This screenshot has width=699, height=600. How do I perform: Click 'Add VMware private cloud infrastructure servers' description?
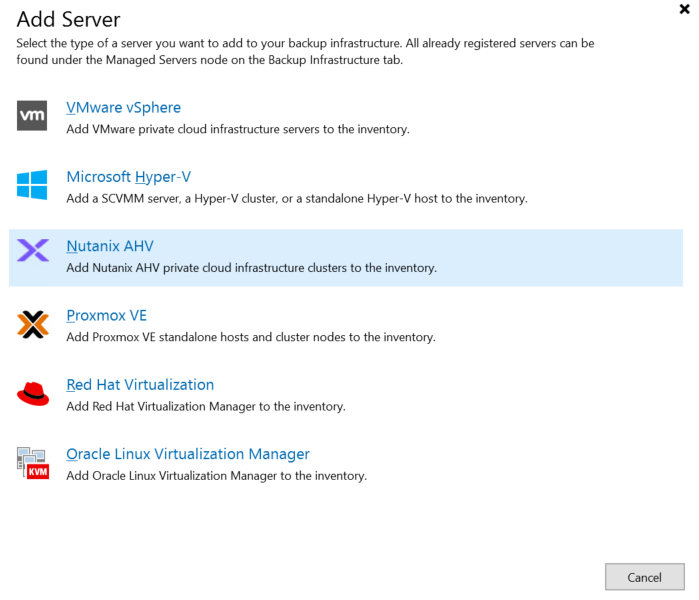point(238,129)
